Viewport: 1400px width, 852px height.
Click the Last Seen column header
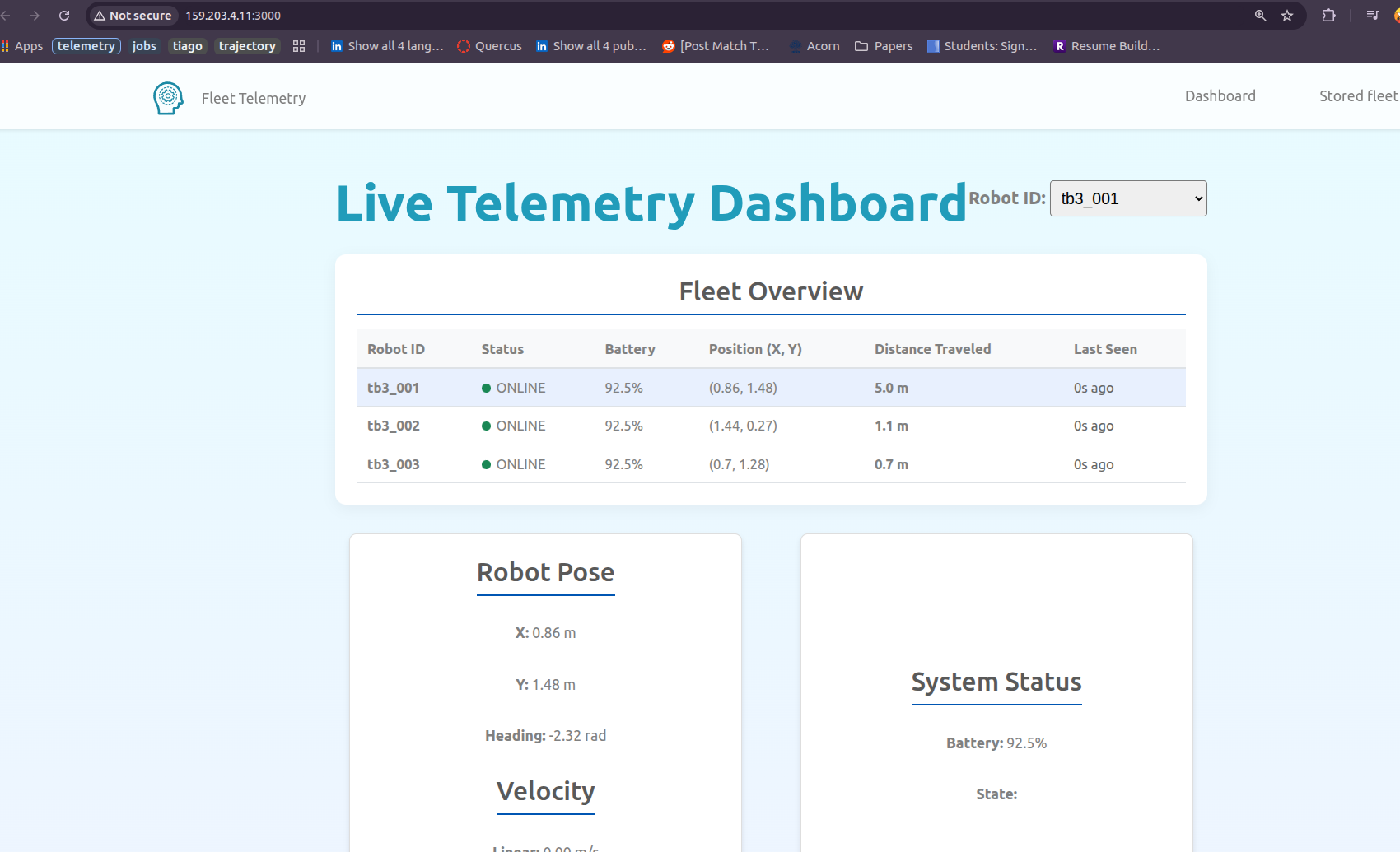[x=1105, y=349]
